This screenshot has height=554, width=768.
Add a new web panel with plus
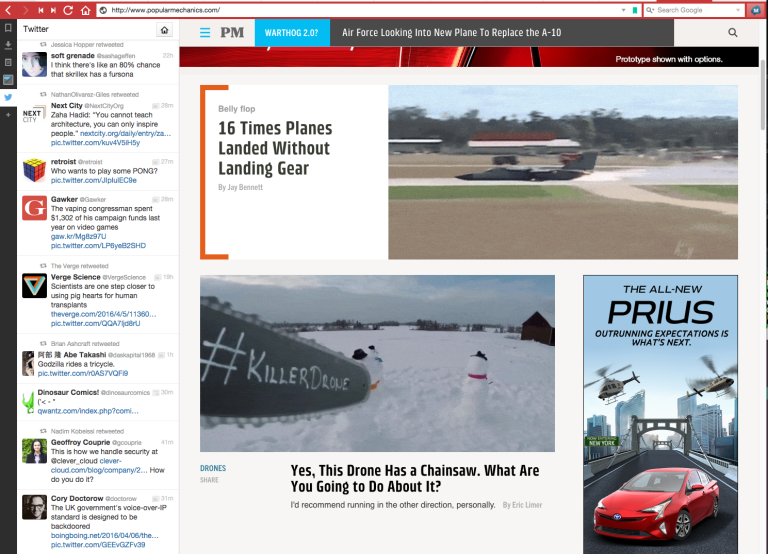click(8, 115)
